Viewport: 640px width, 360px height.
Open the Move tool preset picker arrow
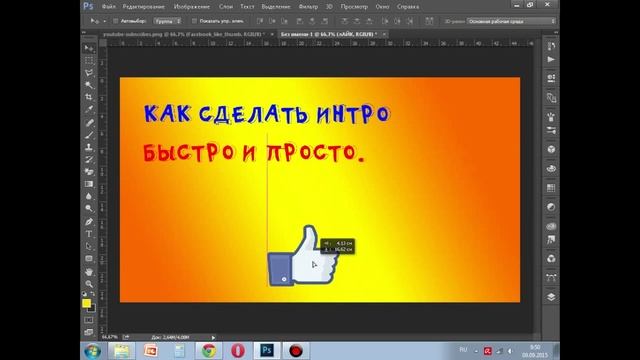point(104,21)
